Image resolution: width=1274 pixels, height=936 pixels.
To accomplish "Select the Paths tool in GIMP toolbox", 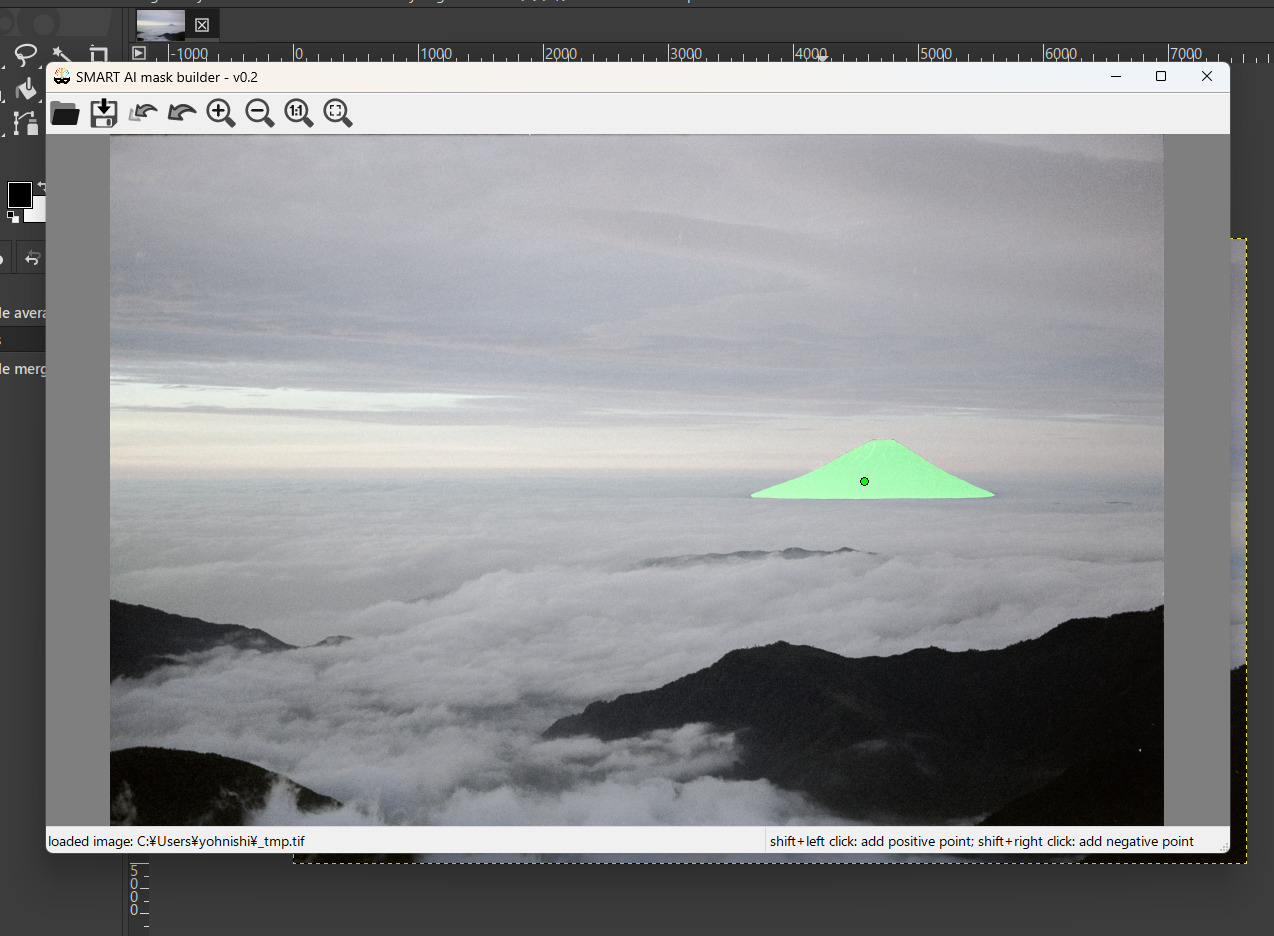I will [x=22, y=123].
